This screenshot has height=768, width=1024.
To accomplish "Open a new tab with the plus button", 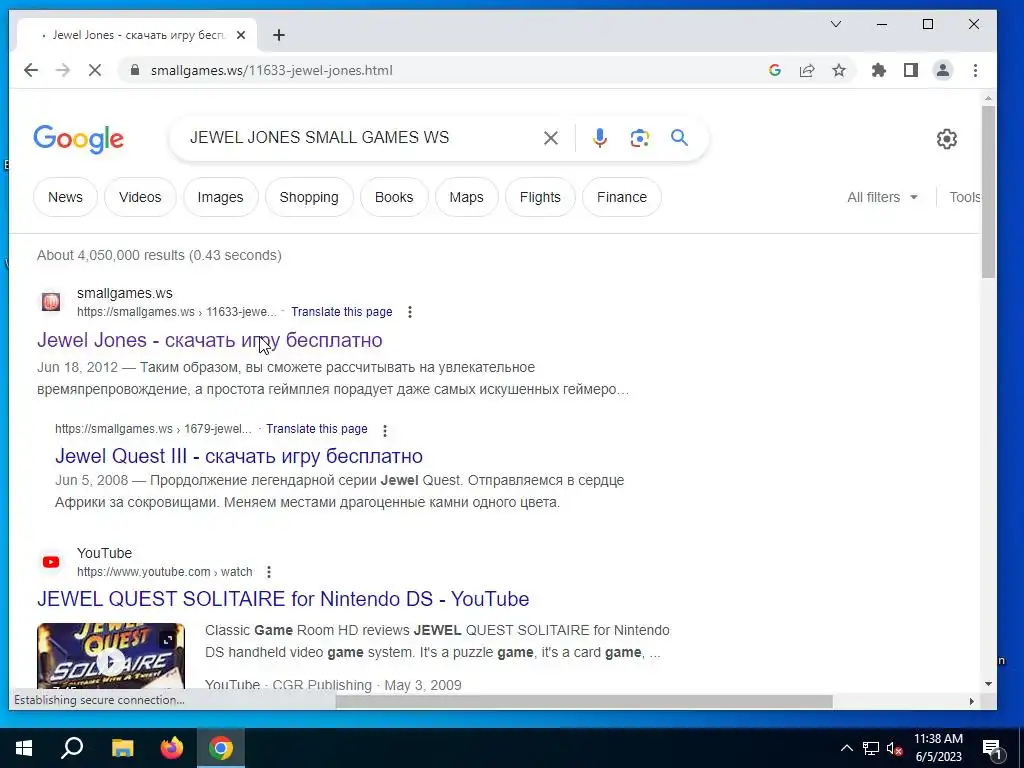I will click(x=279, y=35).
